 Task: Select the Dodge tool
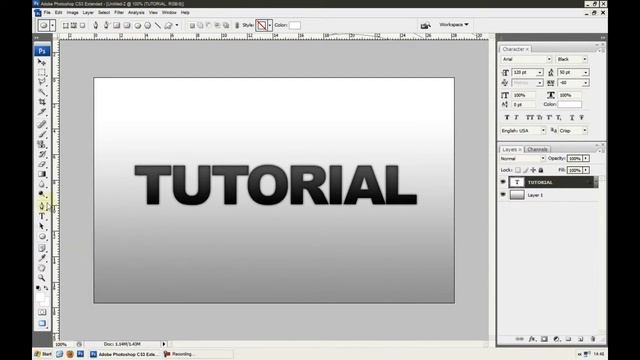click(42, 194)
